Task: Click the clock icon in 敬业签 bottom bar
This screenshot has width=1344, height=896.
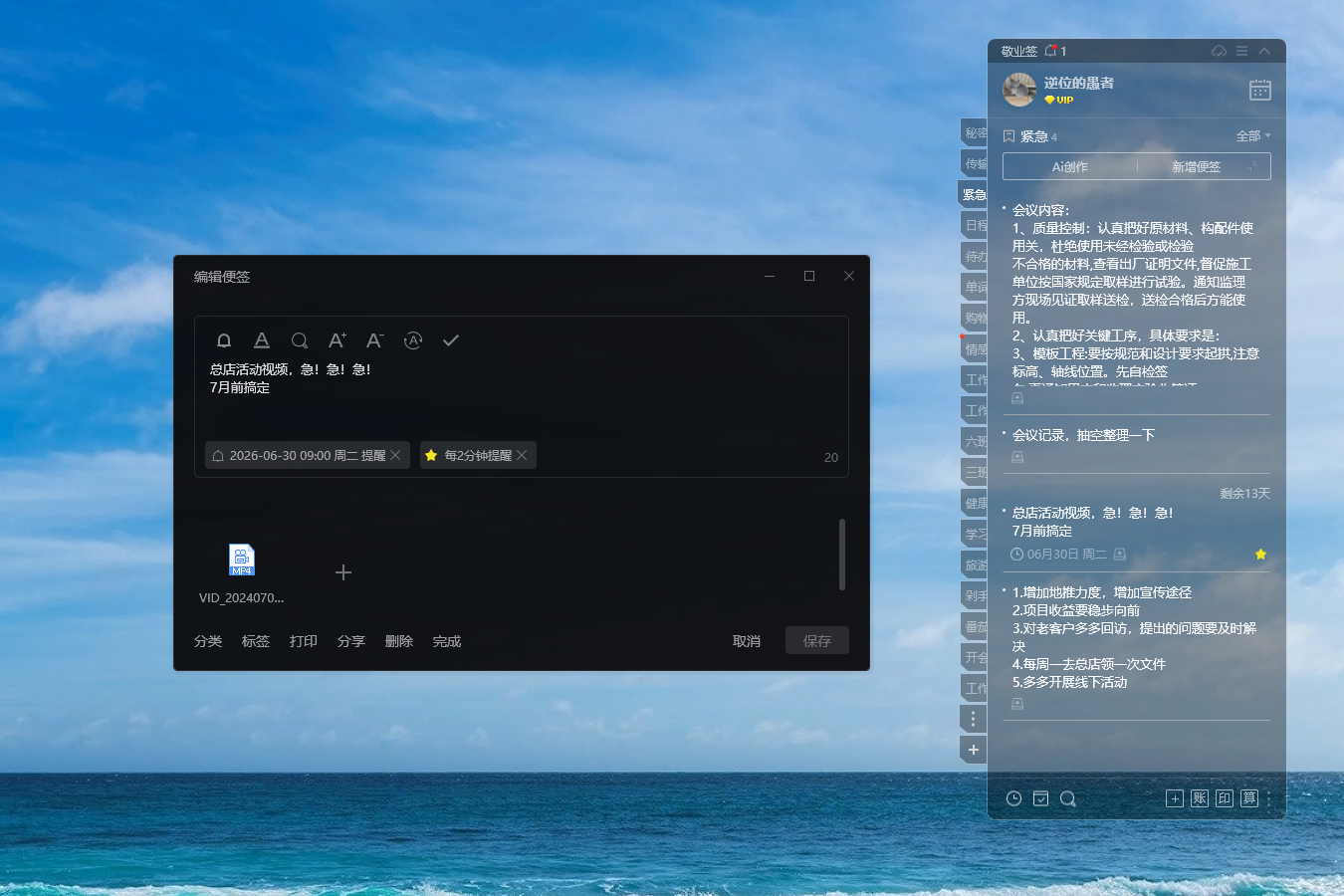Action: tap(1013, 798)
